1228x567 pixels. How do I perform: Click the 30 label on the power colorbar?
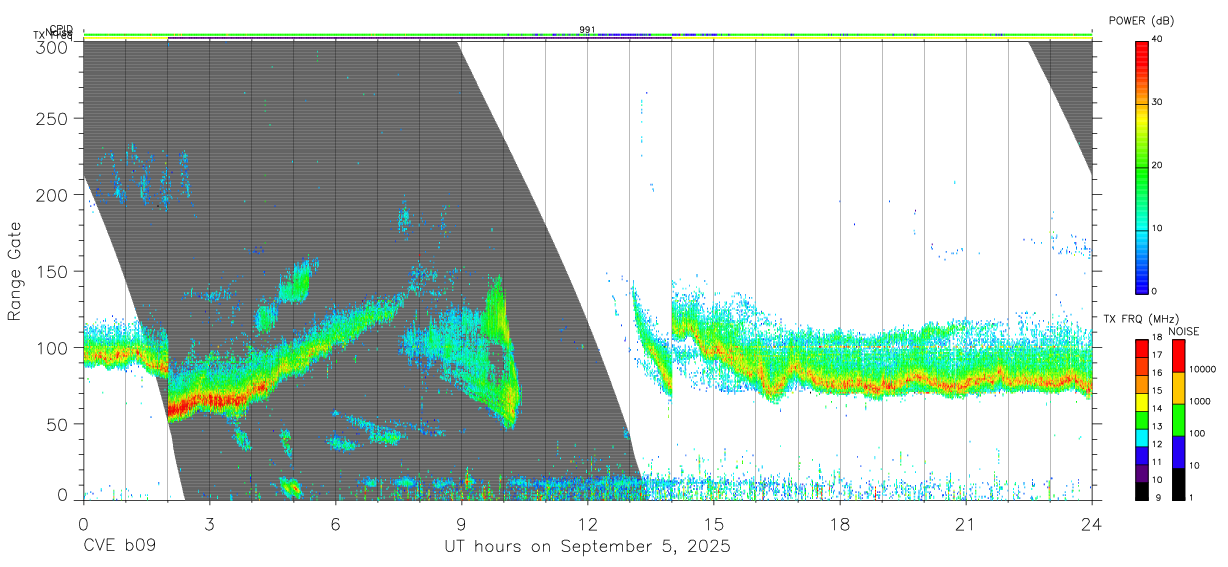pos(1158,102)
